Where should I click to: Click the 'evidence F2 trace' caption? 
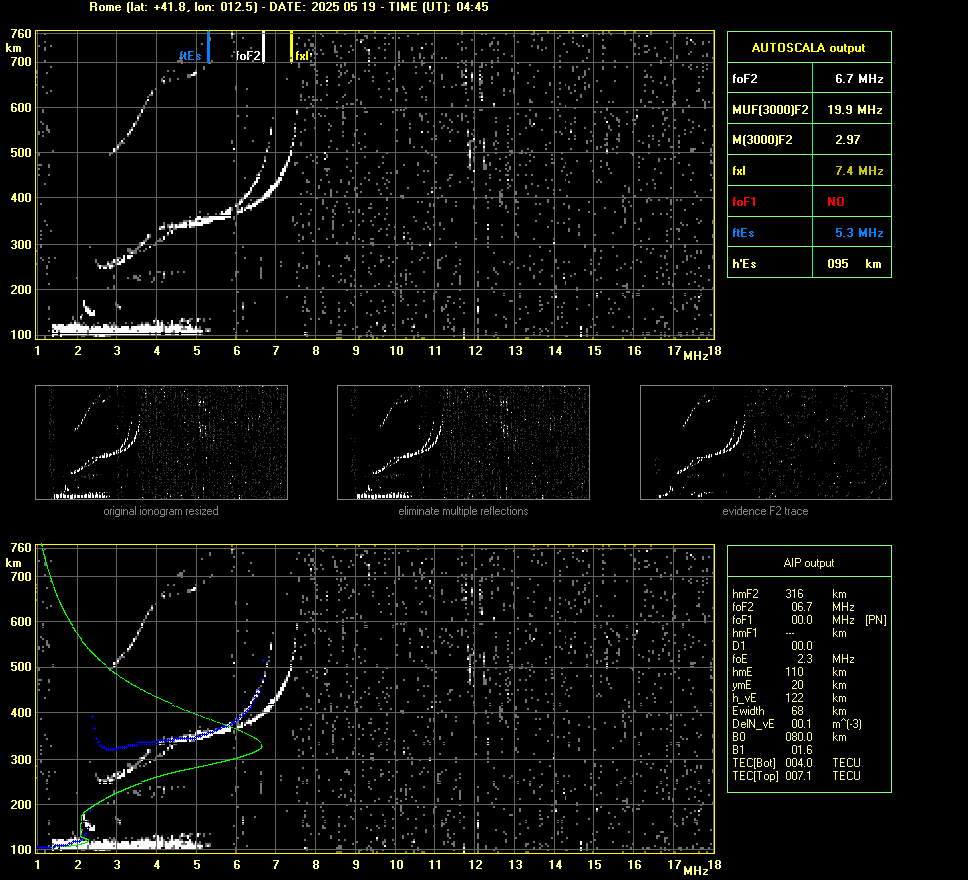pos(766,511)
